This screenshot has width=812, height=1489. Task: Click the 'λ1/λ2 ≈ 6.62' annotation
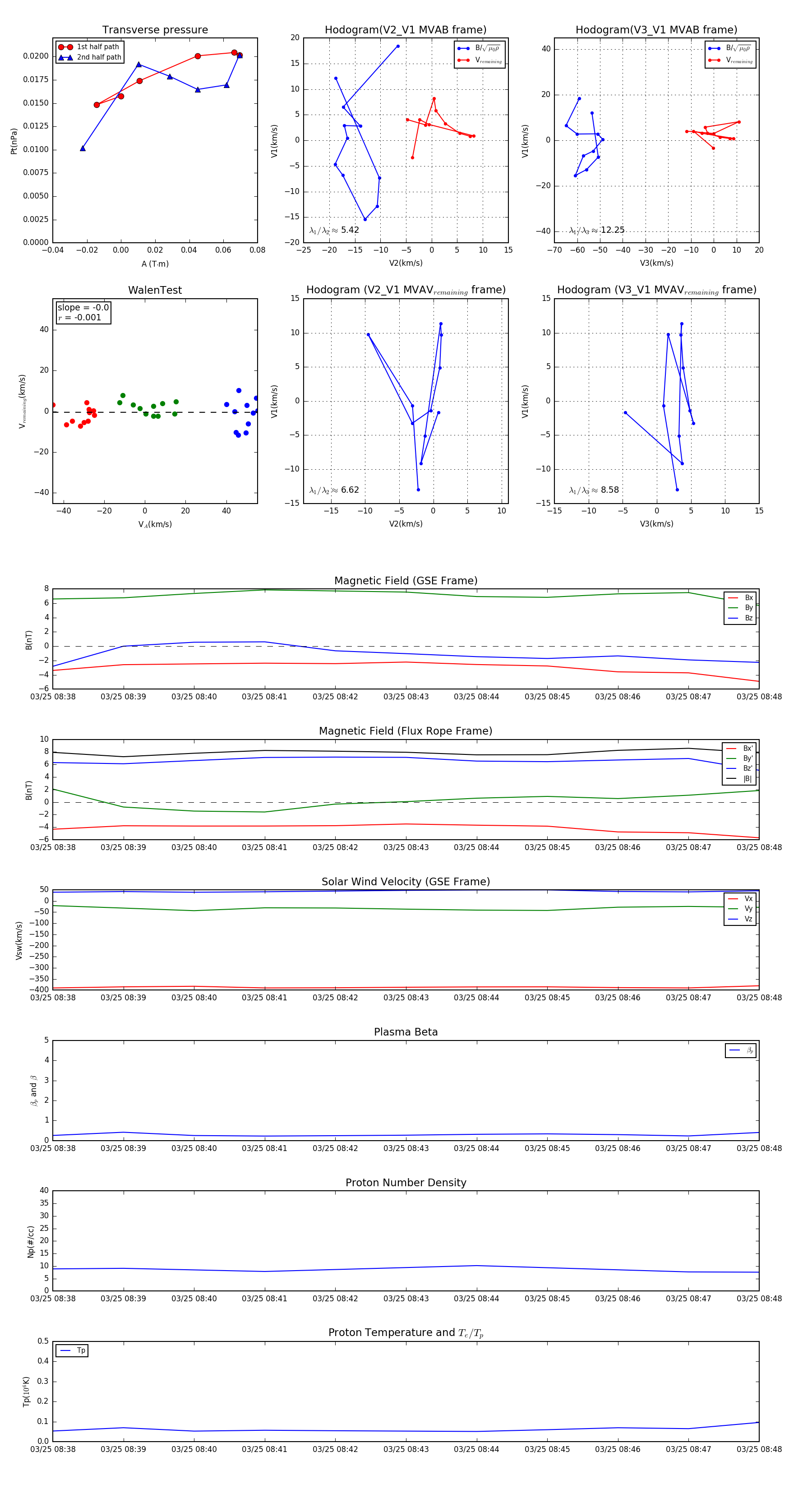(x=334, y=490)
